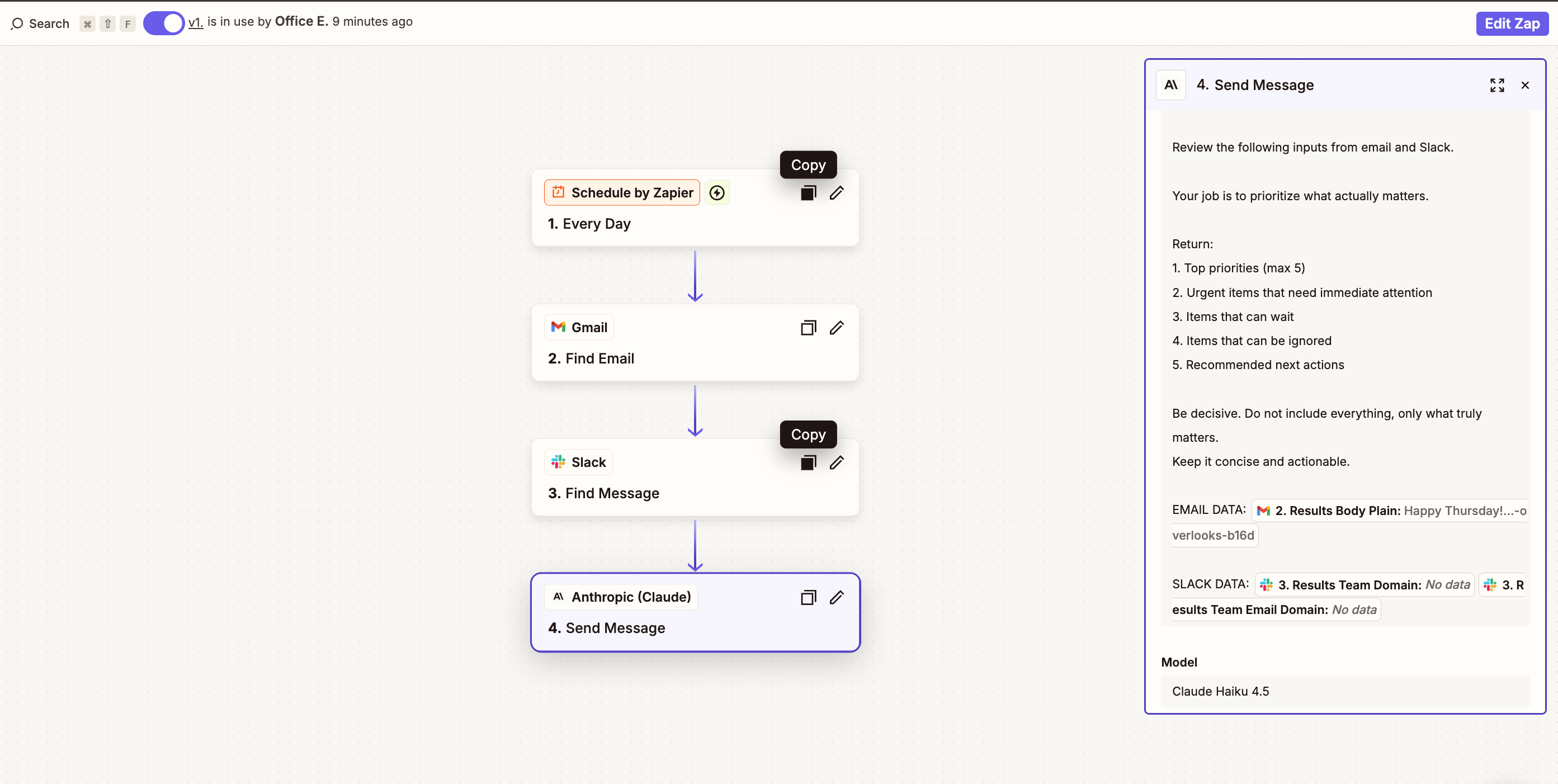Click the trigger lightning bolt icon
The height and width of the screenshot is (784, 1558).
click(717, 193)
